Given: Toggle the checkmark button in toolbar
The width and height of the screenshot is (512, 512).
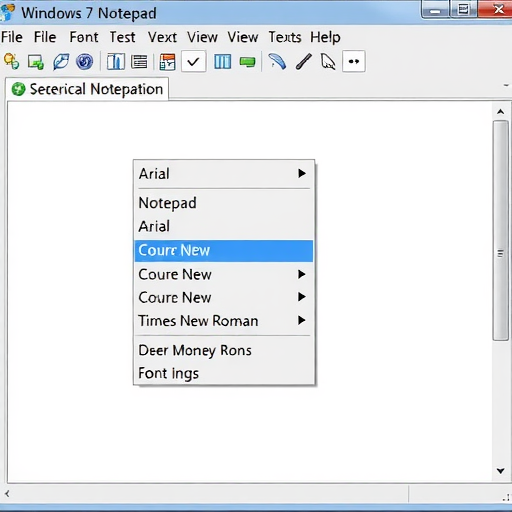Looking at the screenshot, I should (193, 61).
